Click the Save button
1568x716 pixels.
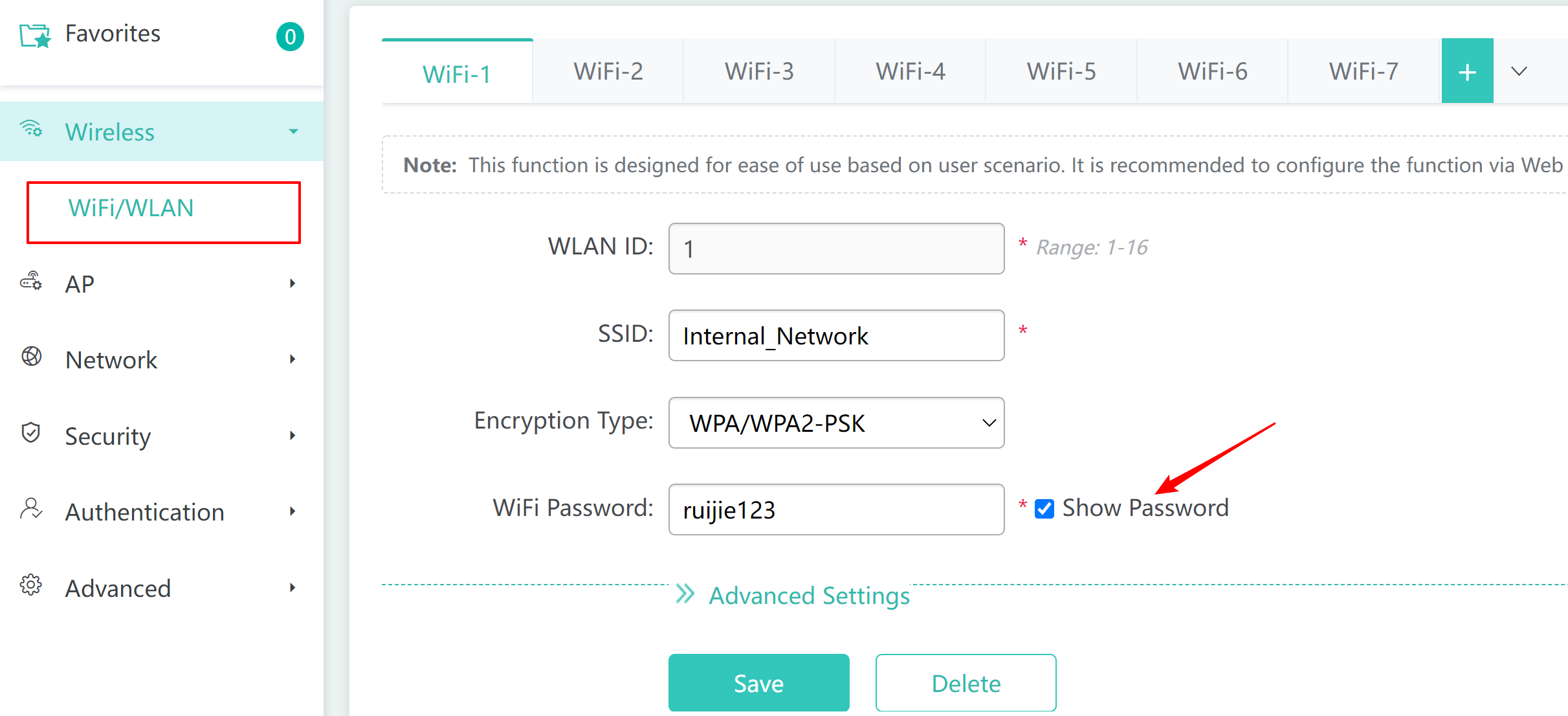coord(758,683)
